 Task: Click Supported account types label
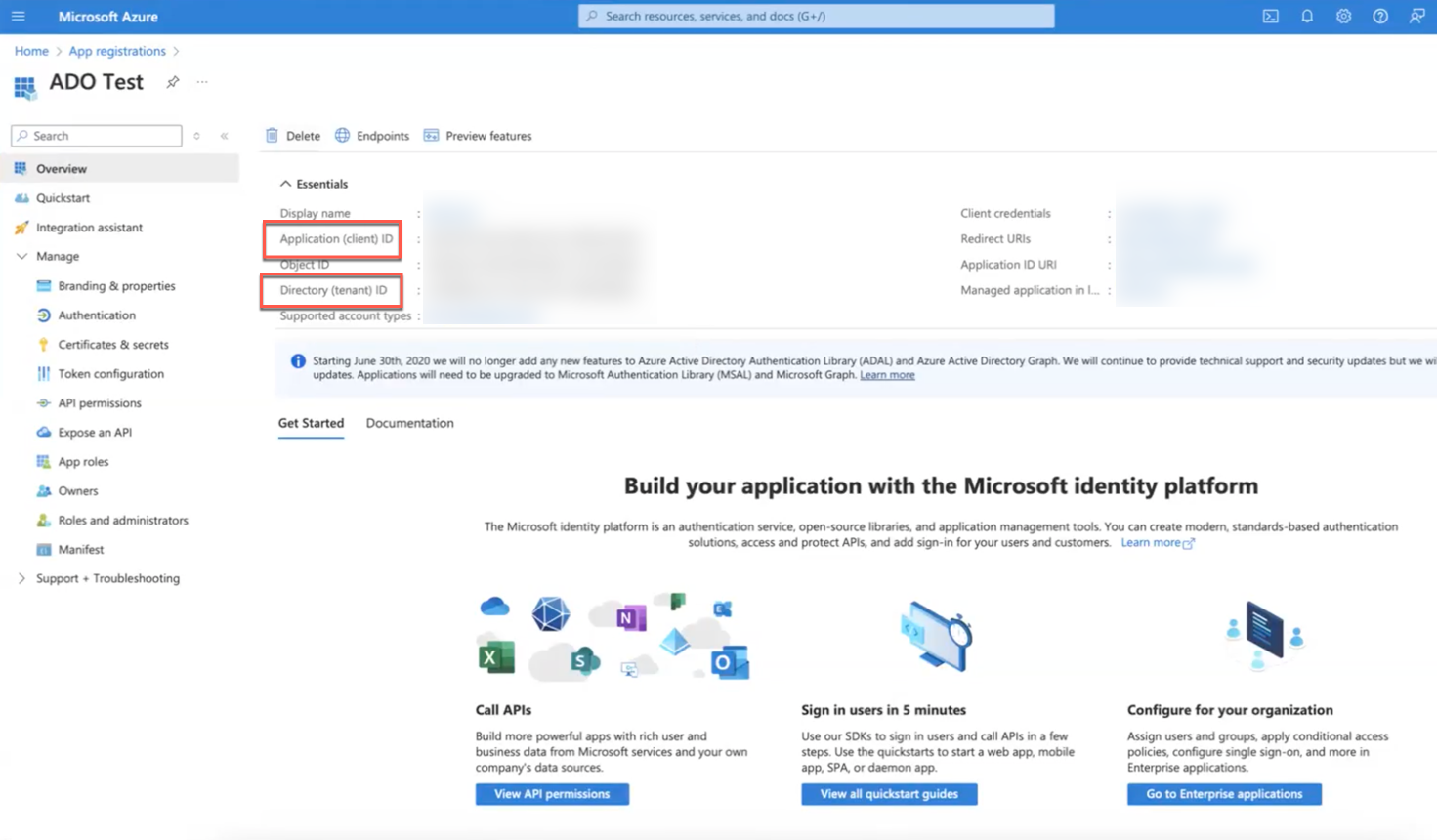(x=345, y=316)
